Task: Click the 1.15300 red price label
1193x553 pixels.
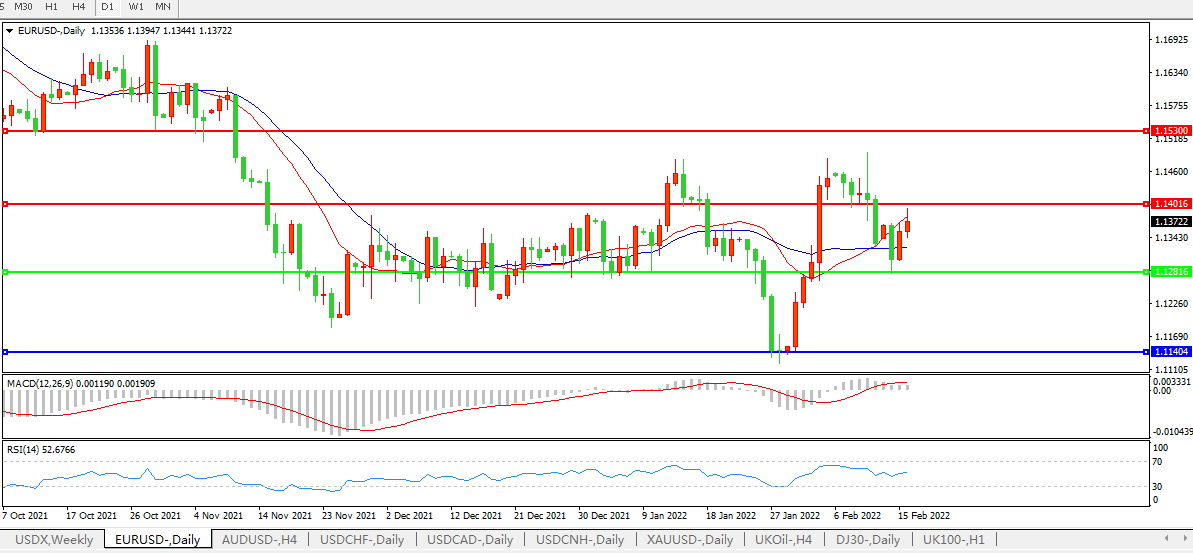Action: coord(1170,131)
